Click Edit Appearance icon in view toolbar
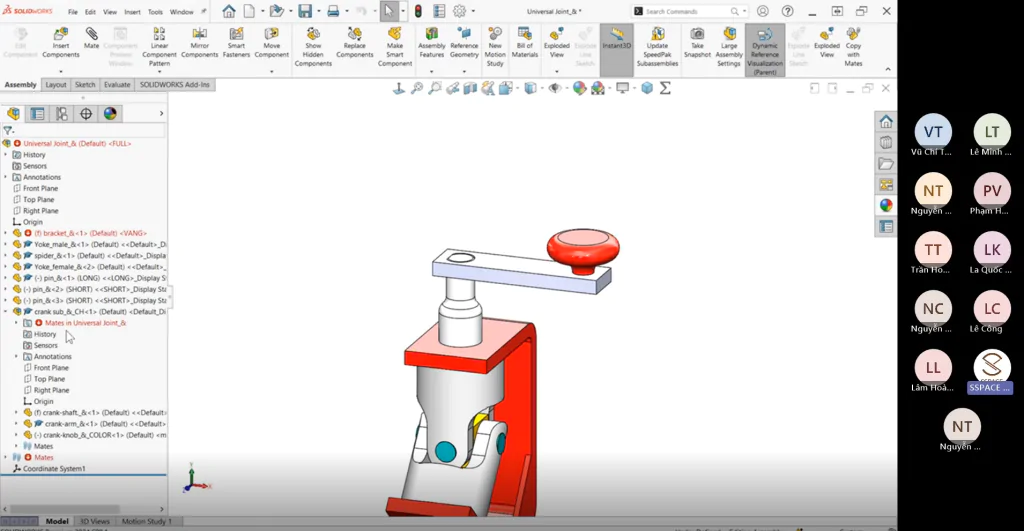Screen dimensions: 1024x531 point(579,88)
